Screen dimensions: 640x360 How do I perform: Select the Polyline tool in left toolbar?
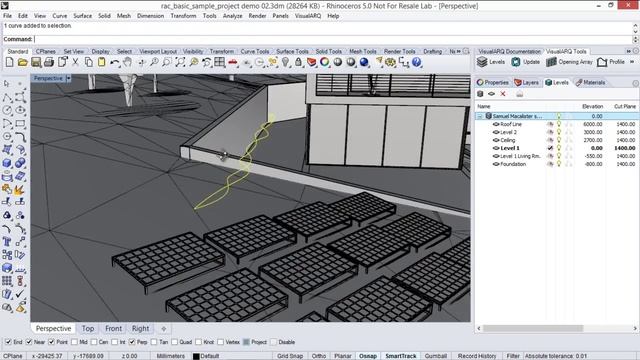click(x=7, y=97)
